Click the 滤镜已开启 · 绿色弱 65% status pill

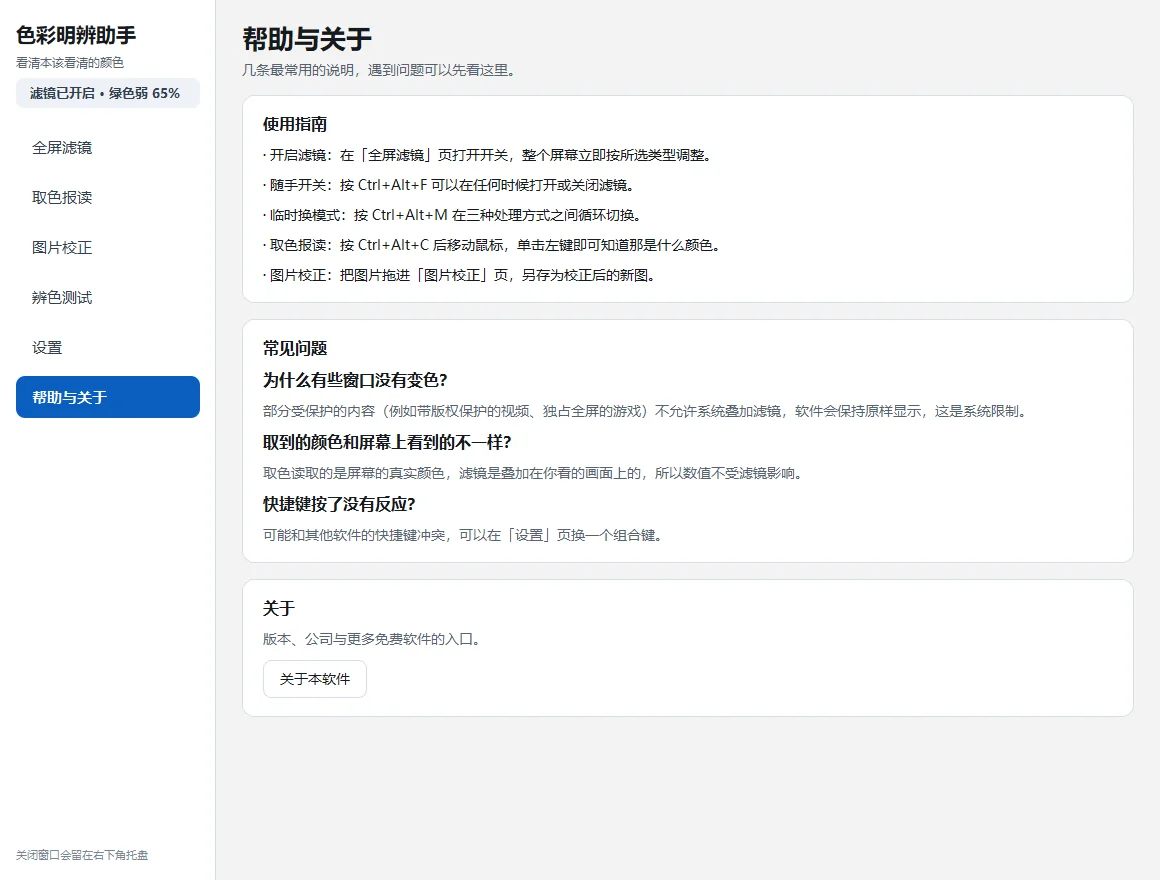(x=108, y=93)
